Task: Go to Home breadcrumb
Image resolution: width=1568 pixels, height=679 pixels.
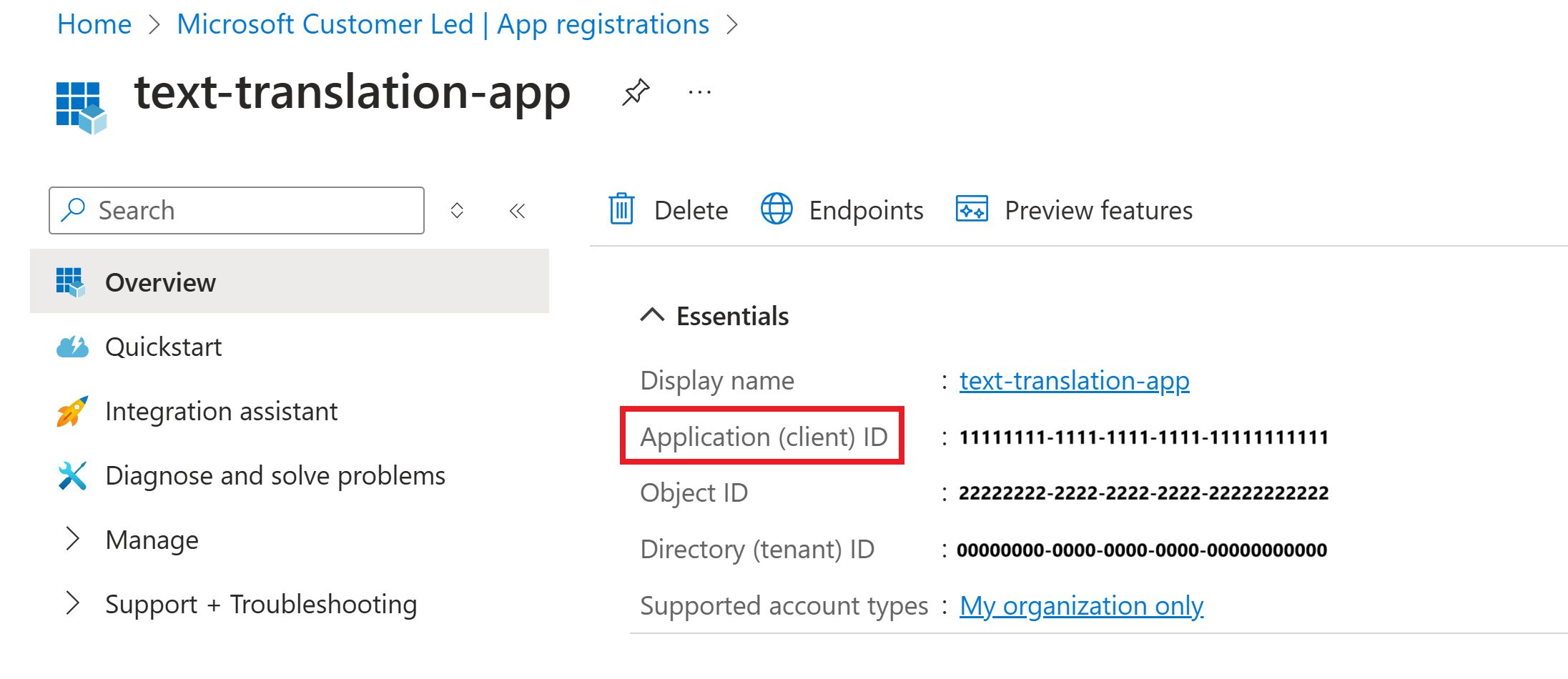Action: click(x=94, y=24)
